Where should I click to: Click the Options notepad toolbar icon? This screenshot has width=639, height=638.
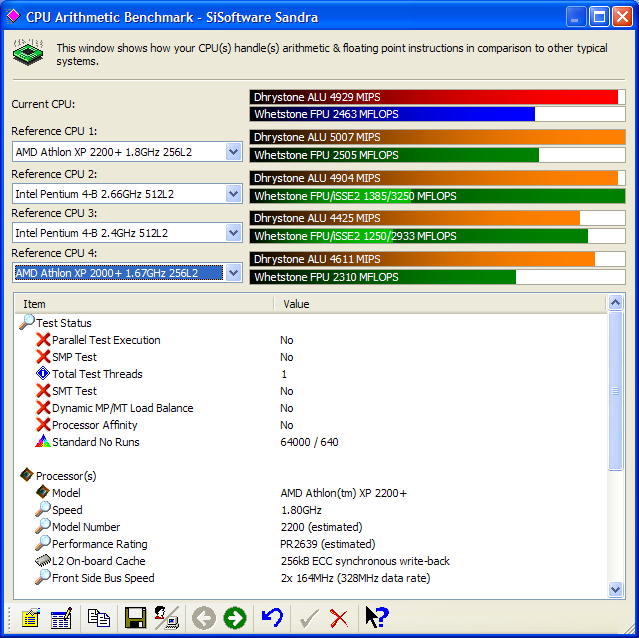pos(31,618)
